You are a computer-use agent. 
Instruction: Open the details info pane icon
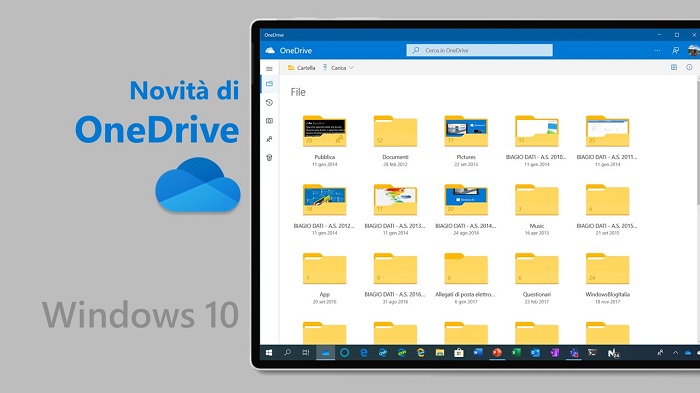pyautogui.click(x=689, y=67)
